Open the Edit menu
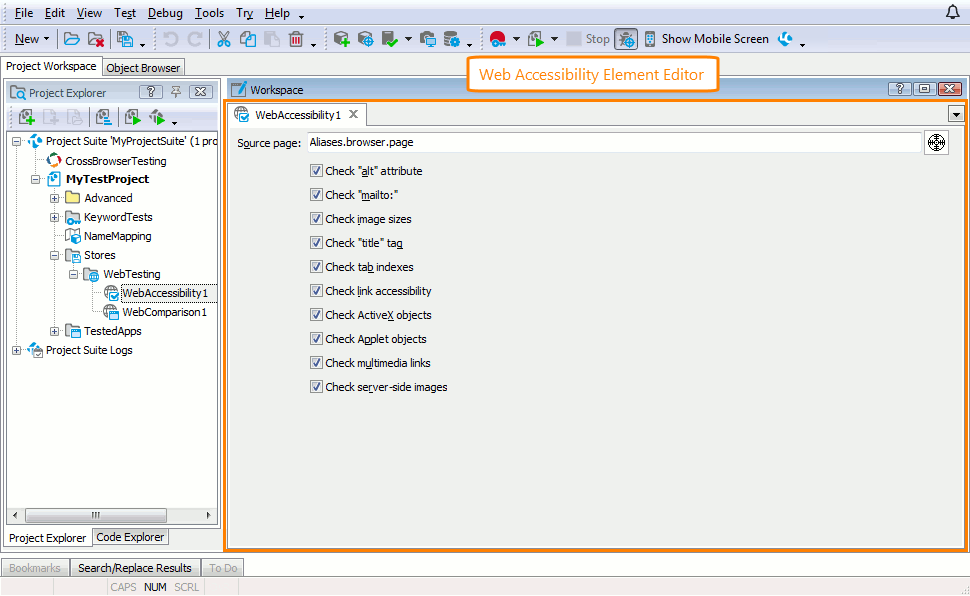The image size is (970, 596). [x=54, y=13]
